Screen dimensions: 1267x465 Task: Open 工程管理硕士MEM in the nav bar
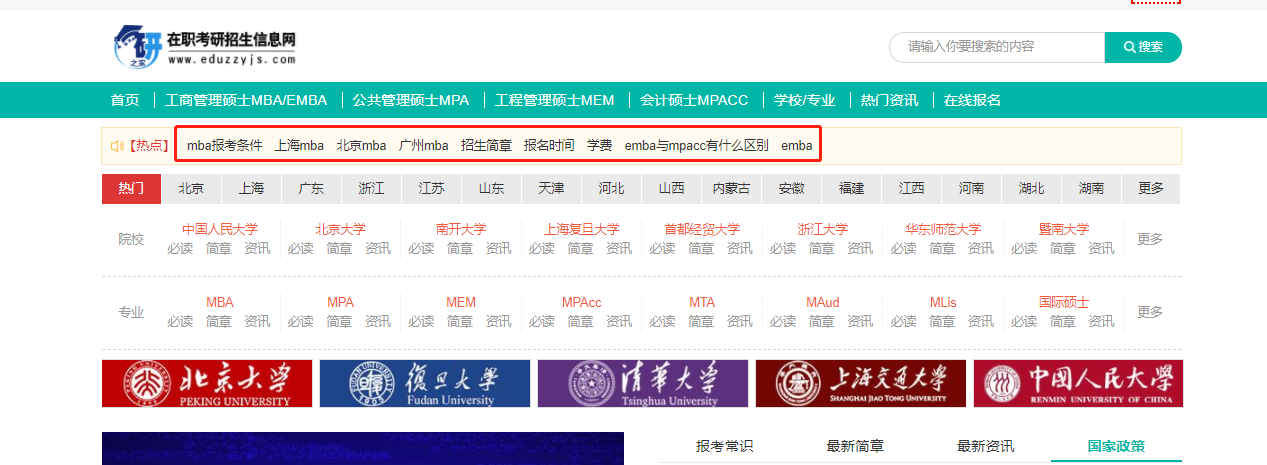(x=555, y=100)
